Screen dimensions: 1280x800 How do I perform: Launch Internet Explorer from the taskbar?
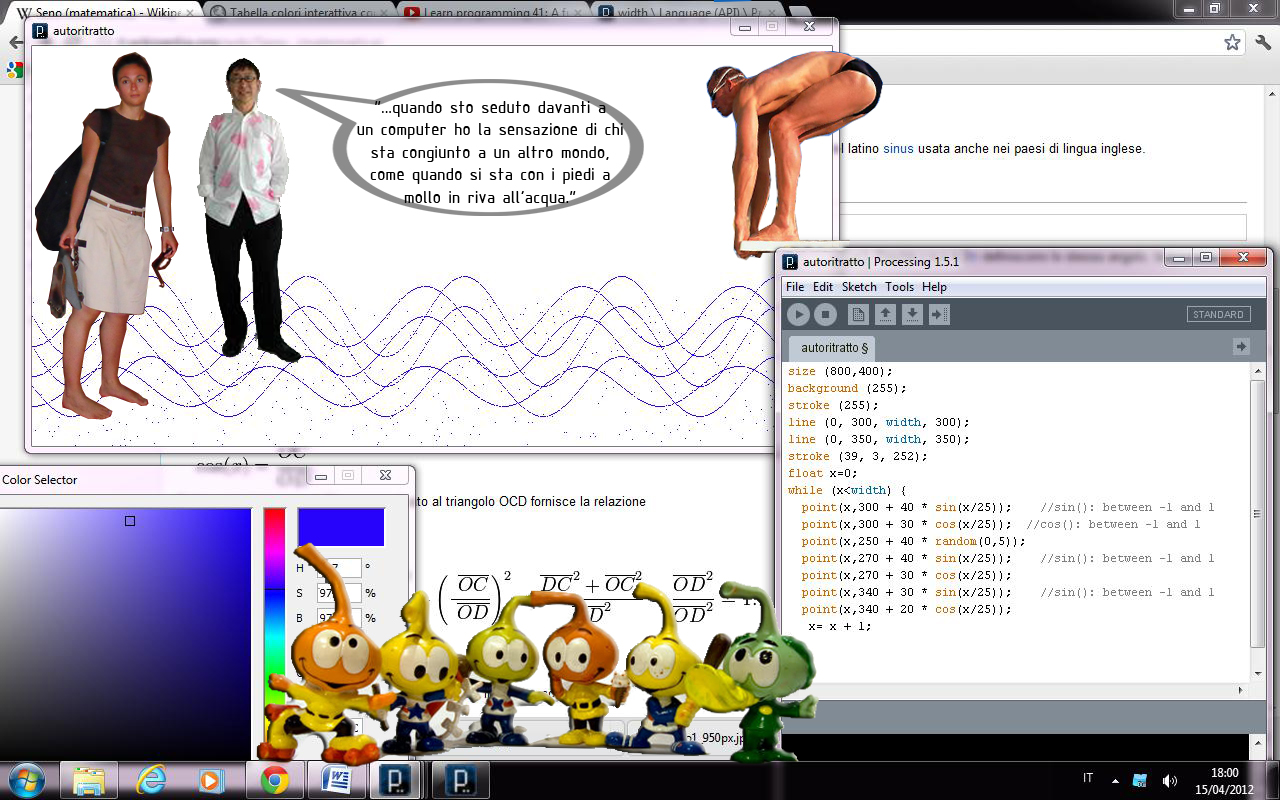point(150,780)
